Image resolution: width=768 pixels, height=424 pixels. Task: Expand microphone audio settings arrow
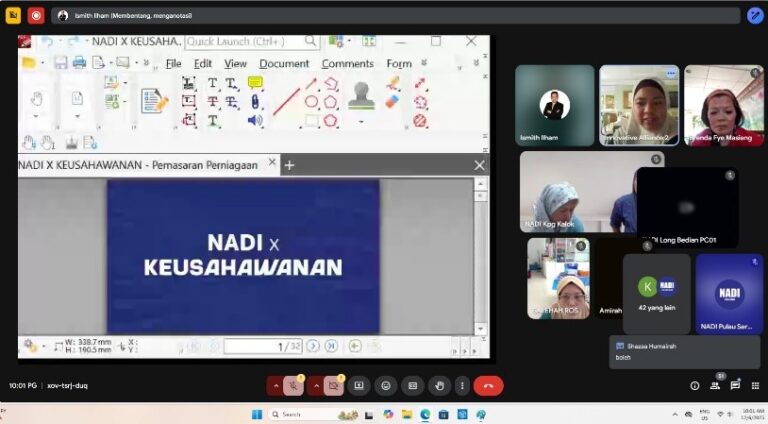click(x=276, y=386)
